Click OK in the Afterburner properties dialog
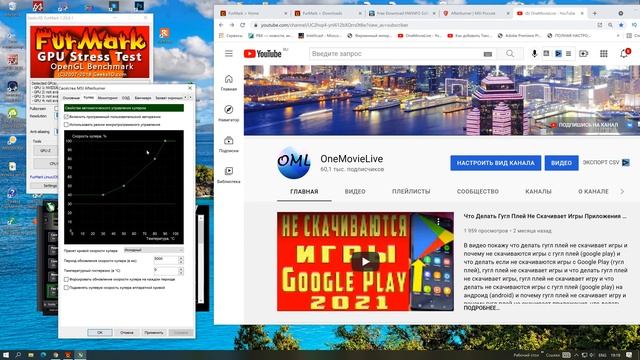 pyautogui.click(x=100, y=333)
